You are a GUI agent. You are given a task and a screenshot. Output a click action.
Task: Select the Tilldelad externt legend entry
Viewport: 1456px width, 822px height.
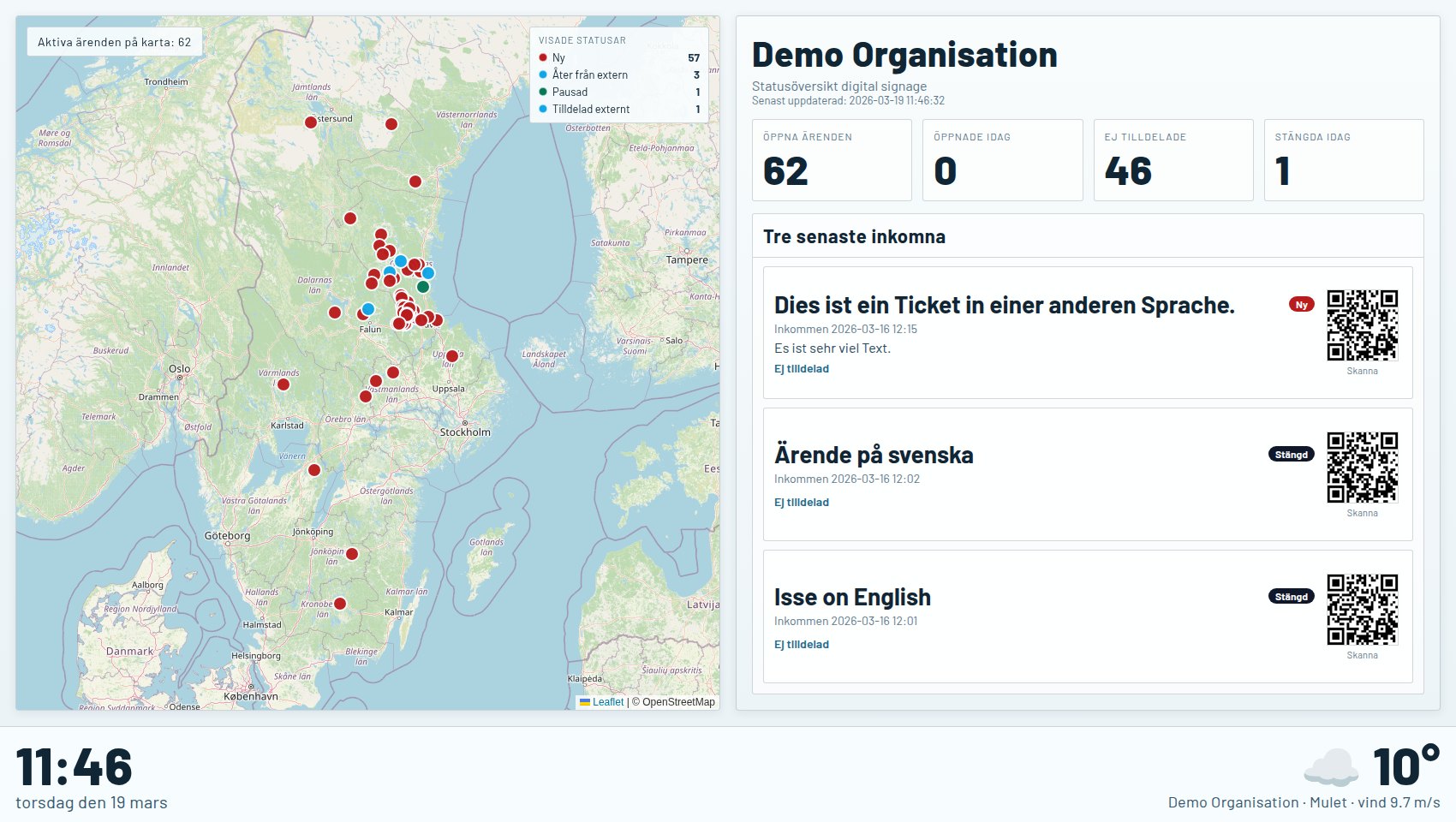[x=619, y=109]
